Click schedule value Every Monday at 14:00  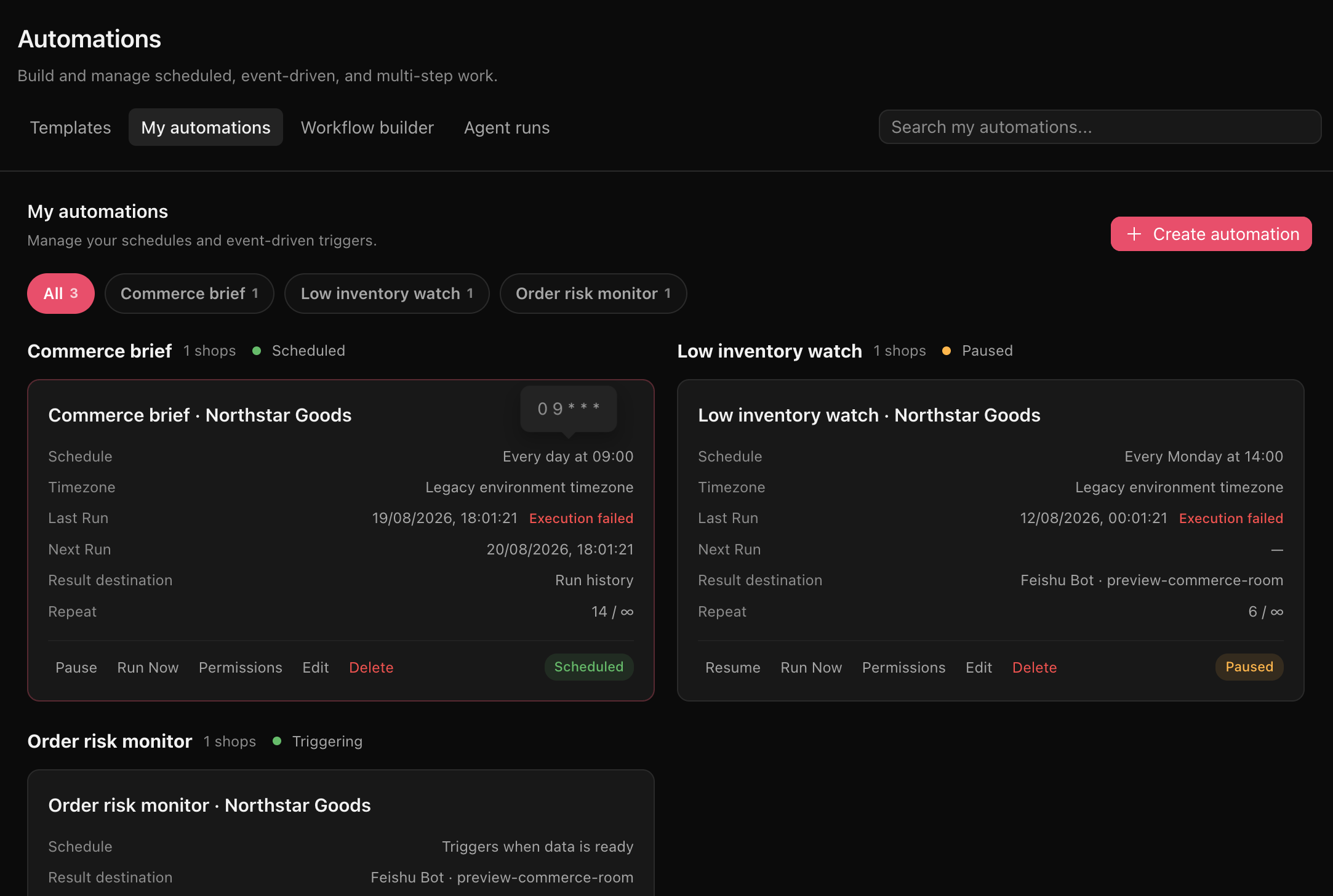pyautogui.click(x=1204, y=457)
